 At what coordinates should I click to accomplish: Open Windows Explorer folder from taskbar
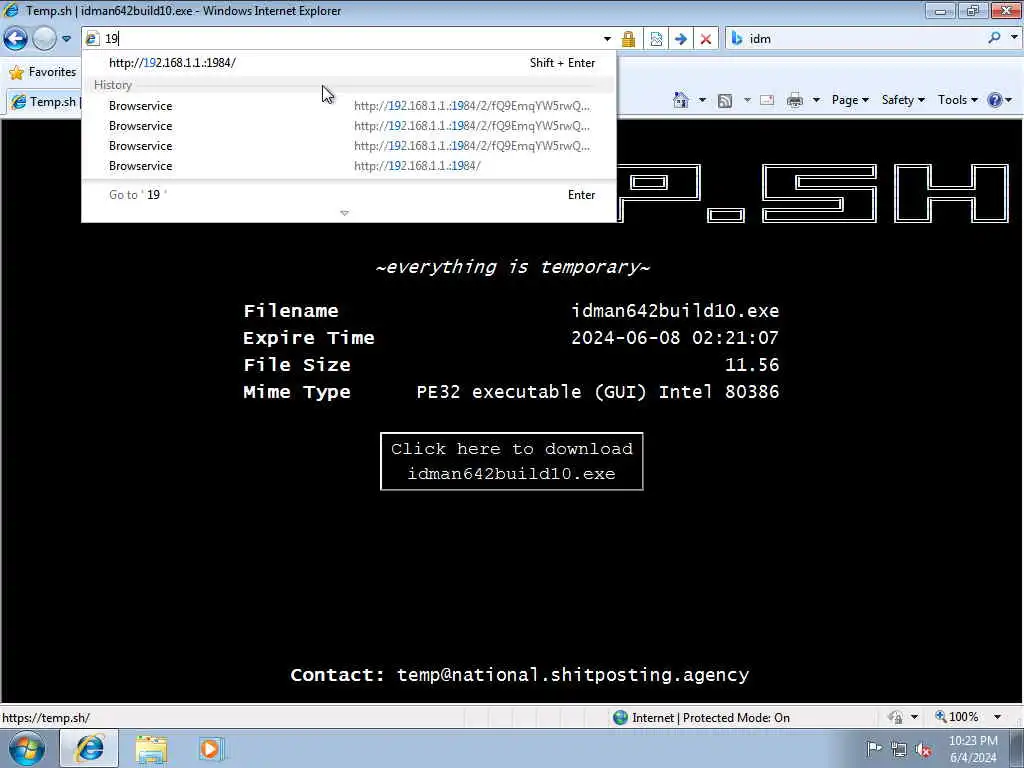coord(152,749)
